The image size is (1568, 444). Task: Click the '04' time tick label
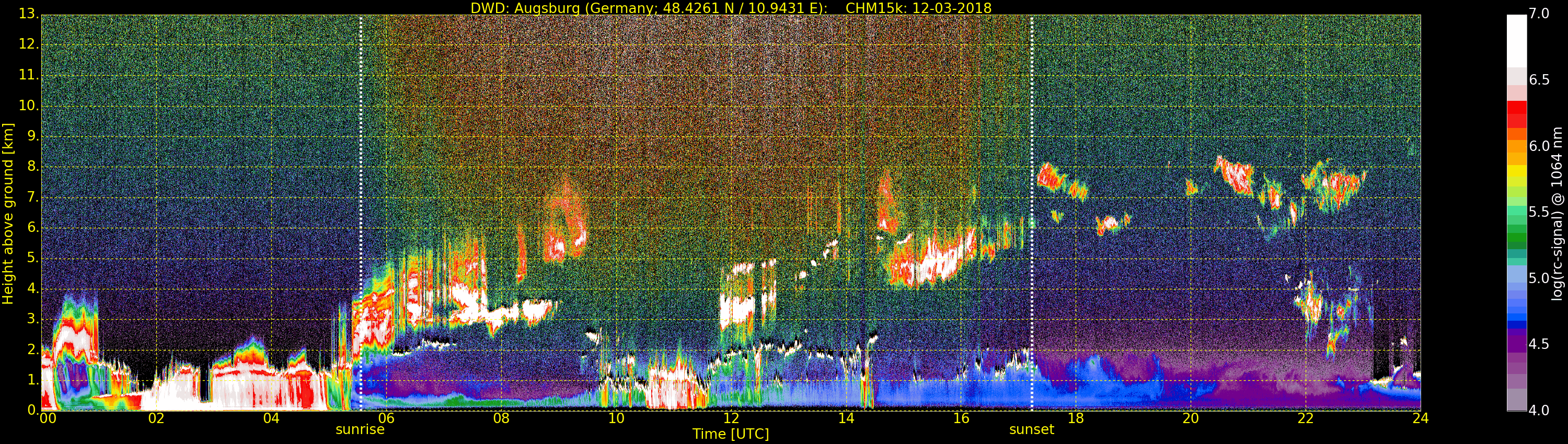(271, 418)
